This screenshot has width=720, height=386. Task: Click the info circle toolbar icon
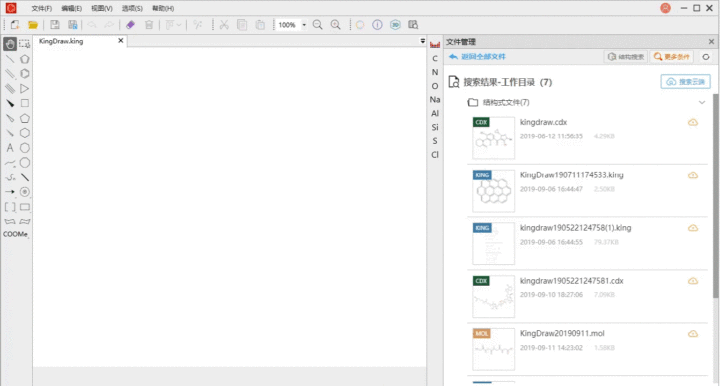[x=377, y=25]
